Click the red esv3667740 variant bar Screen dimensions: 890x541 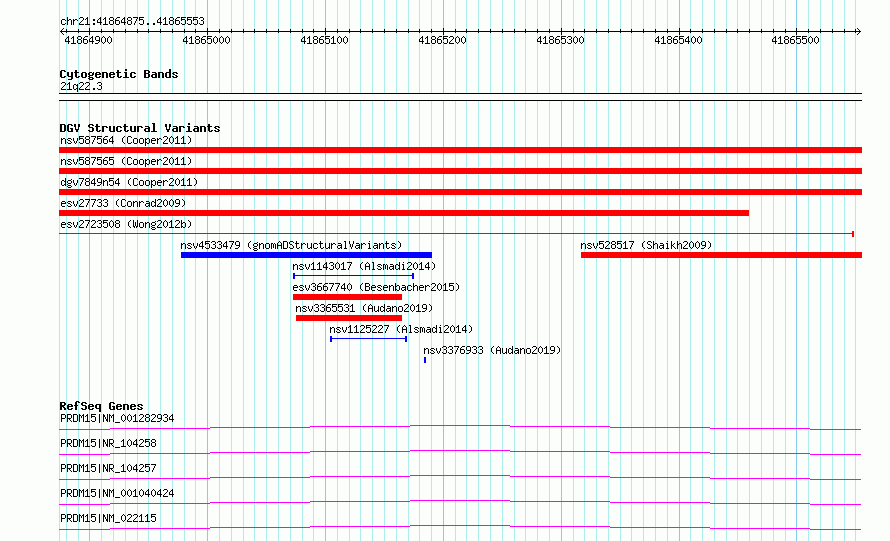tap(347, 297)
